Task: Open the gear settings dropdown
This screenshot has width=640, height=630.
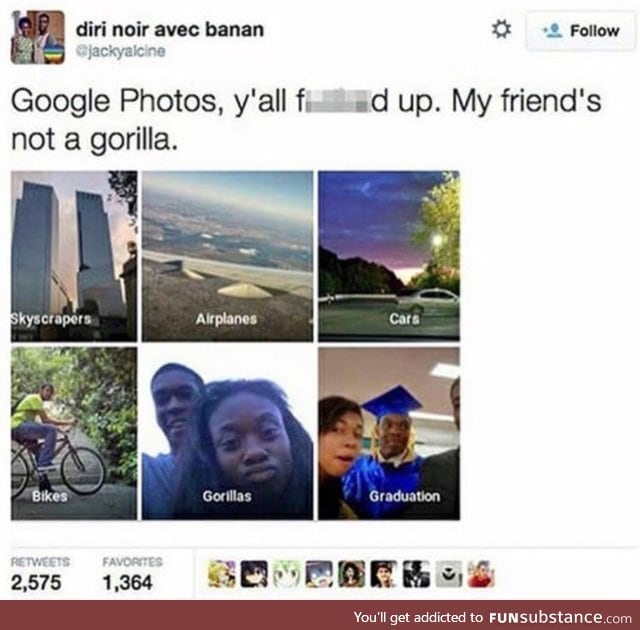Action: pos(501,30)
